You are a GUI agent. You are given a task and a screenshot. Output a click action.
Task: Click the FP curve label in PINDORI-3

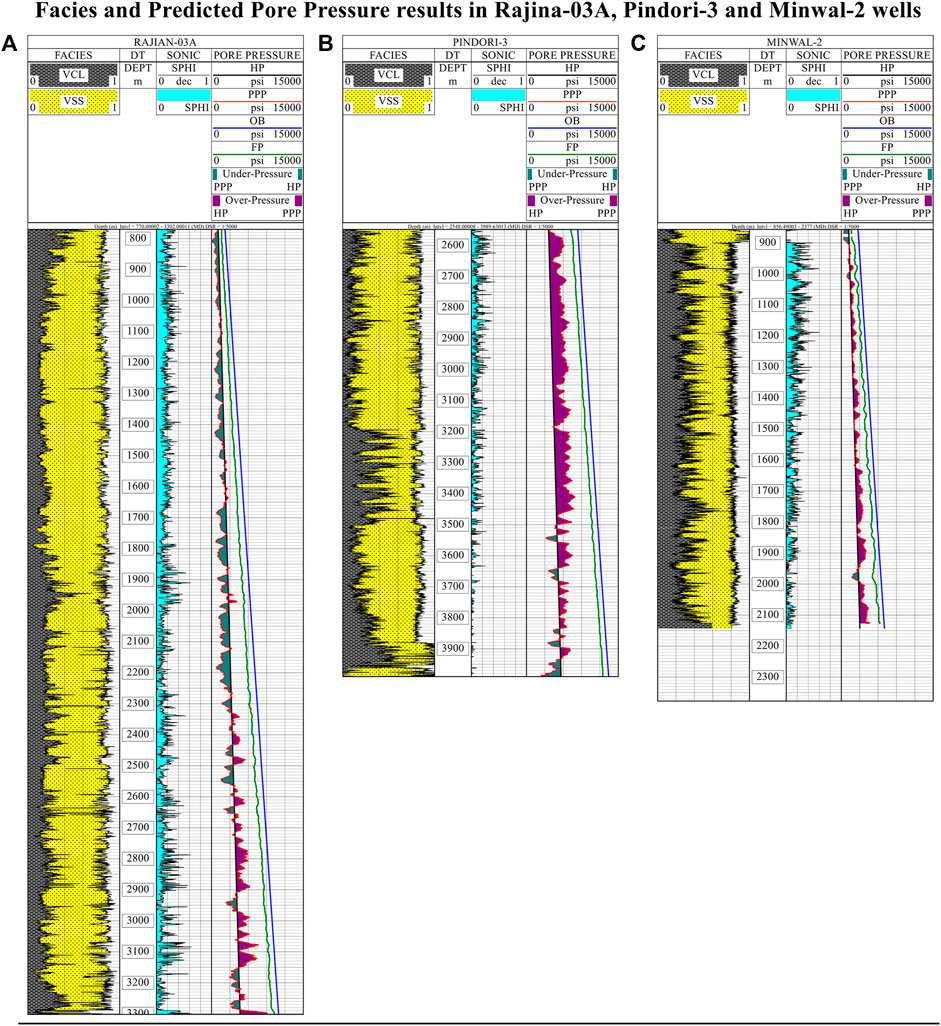tap(572, 147)
